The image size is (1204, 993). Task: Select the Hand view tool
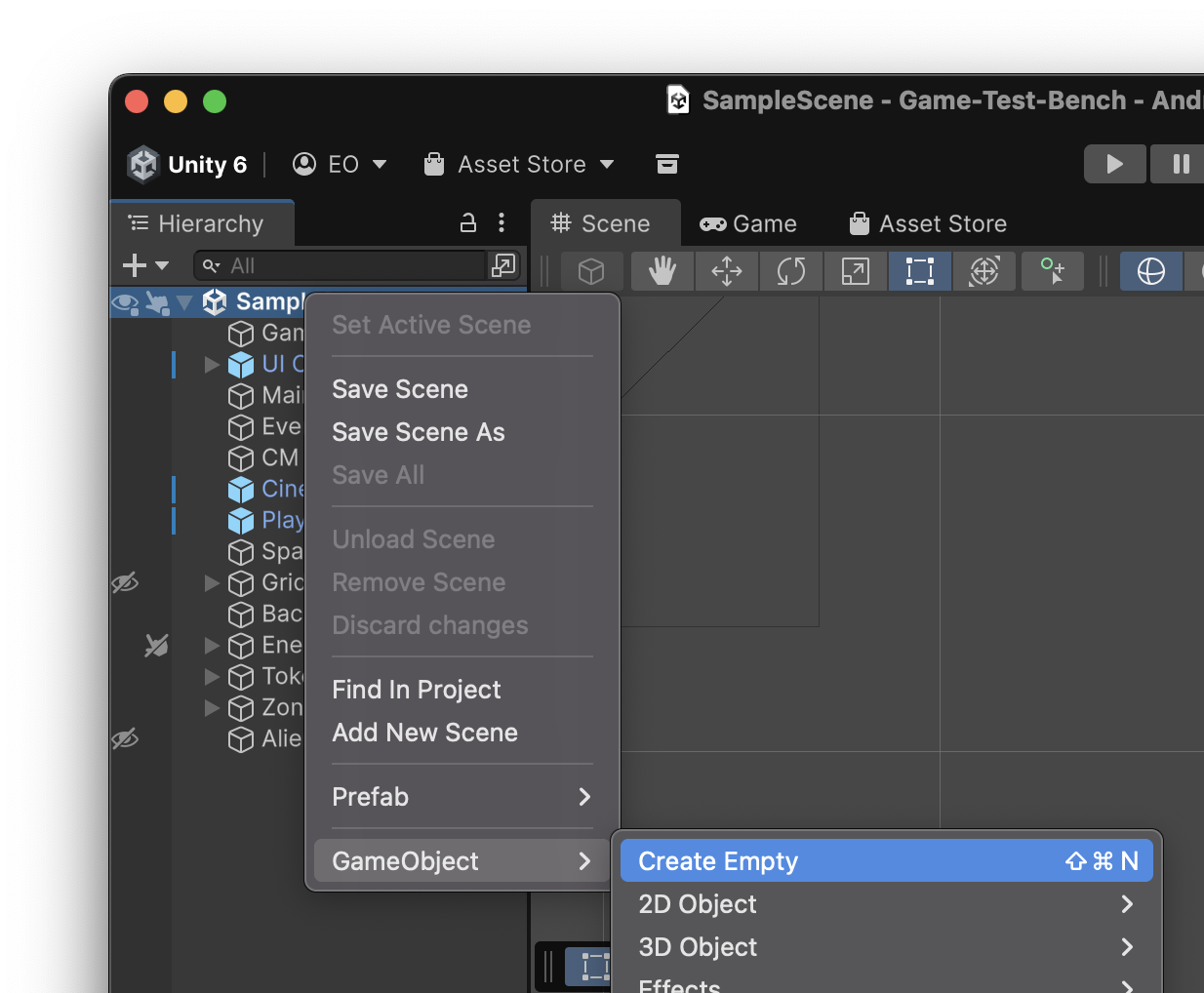[662, 271]
